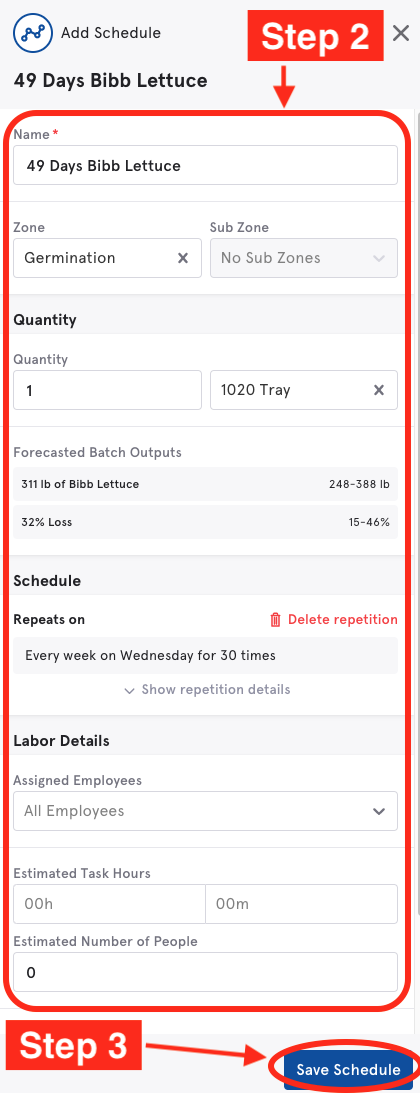420x1093 pixels.
Task: Open the Assigned Employees dropdown
Action: pyautogui.click(x=205, y=811)
